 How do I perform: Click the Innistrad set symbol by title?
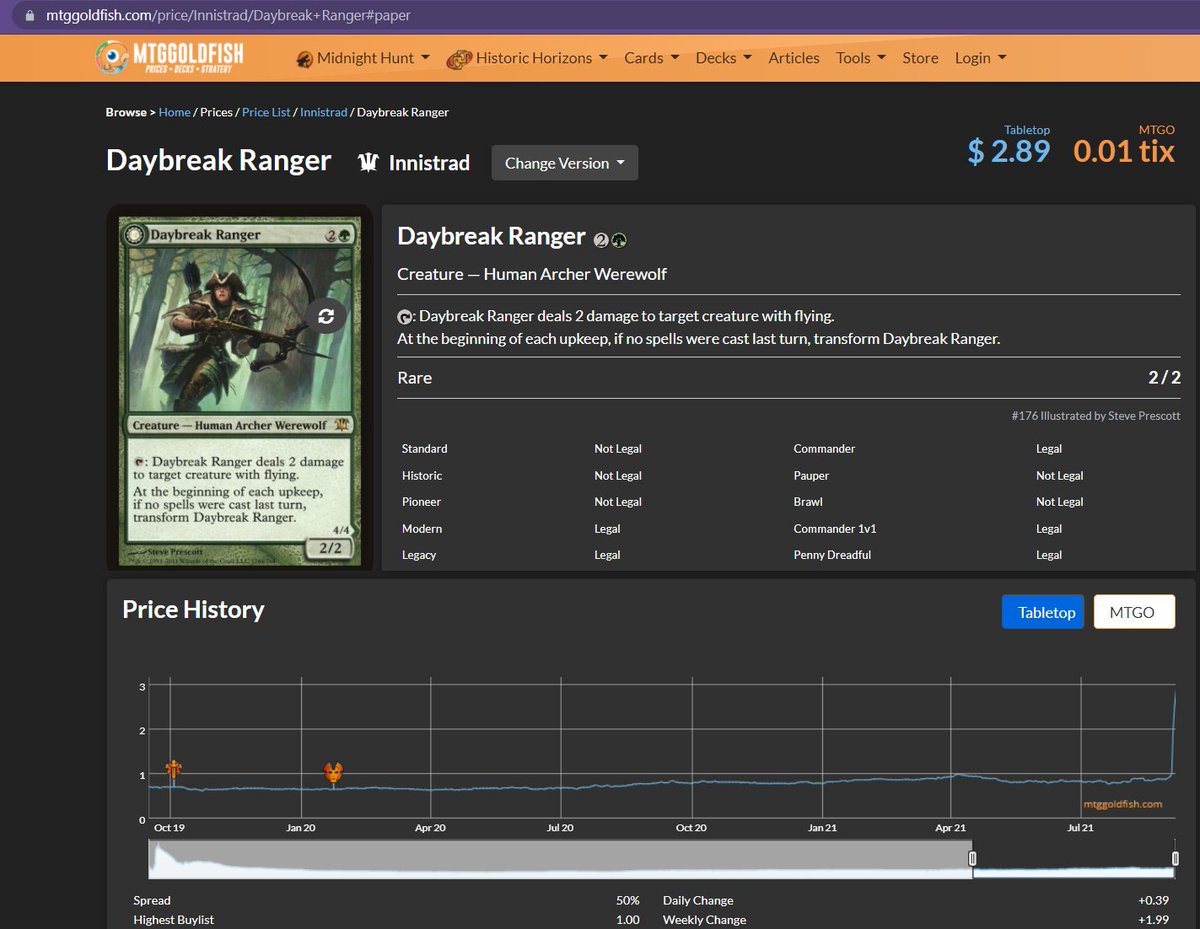coord(367,163)
